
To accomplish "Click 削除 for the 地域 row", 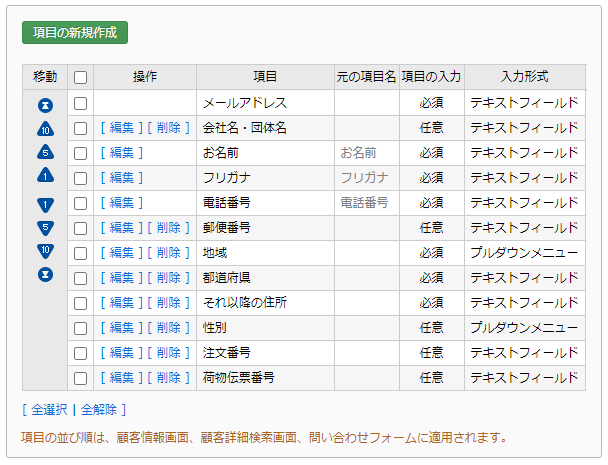I will point(169,253).
